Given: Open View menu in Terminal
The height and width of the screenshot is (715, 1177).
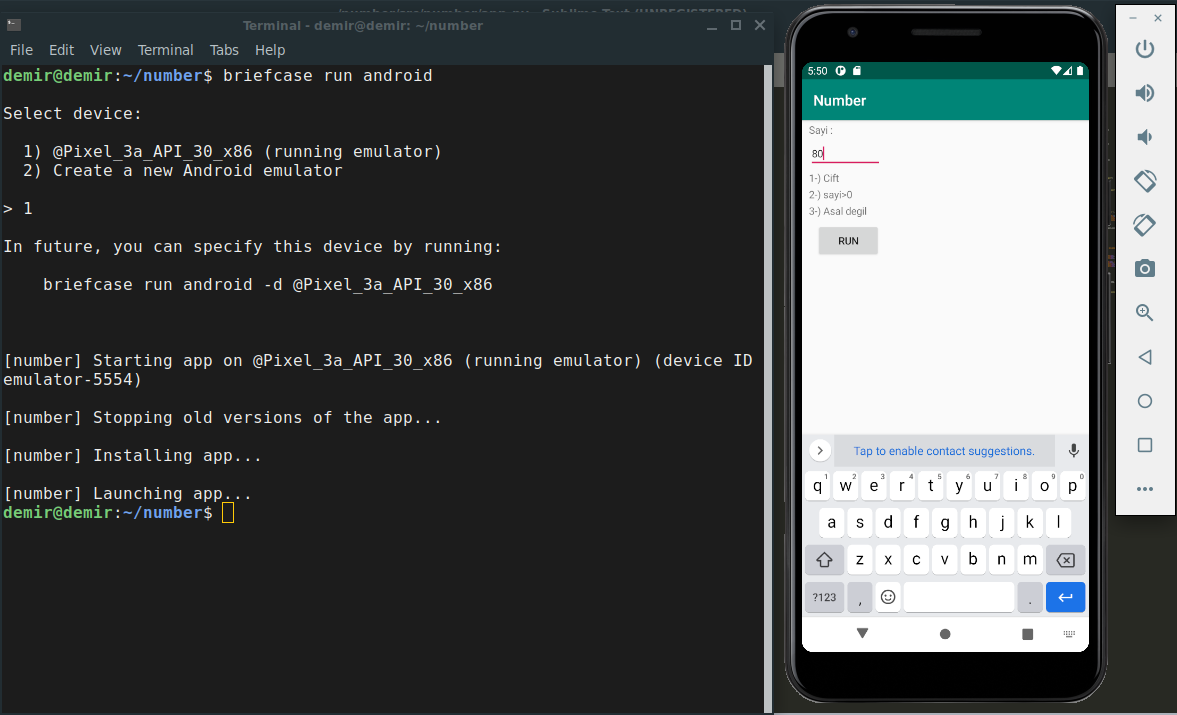Looking at the screenshot, I should (x=105, y=50).
